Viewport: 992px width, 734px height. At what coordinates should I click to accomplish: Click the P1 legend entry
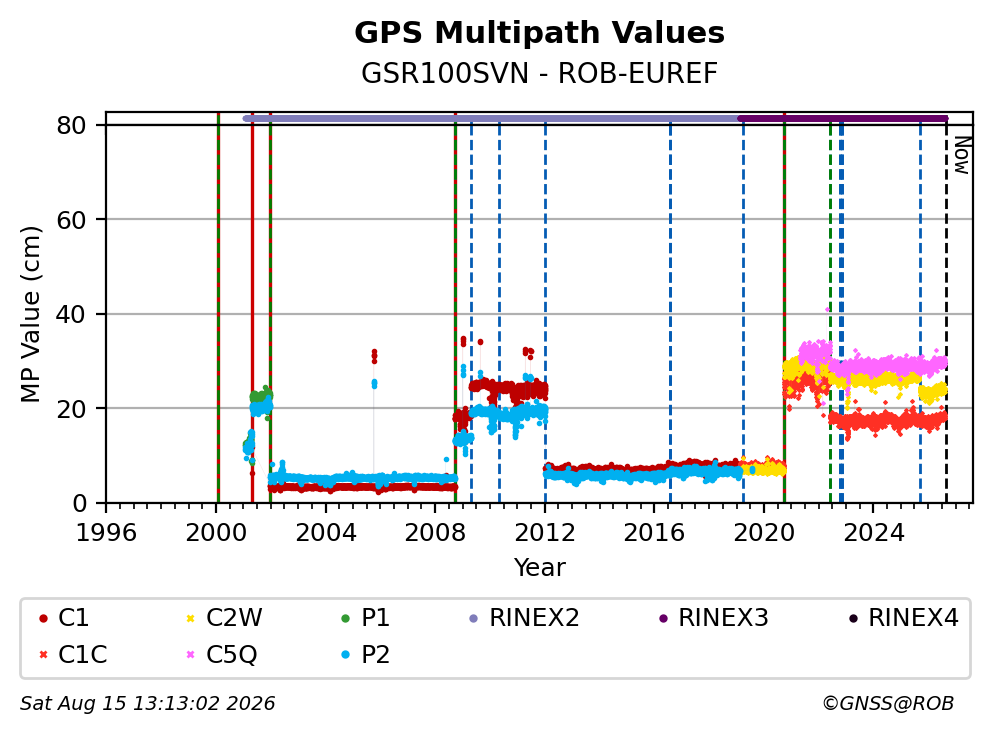point(365,618)
